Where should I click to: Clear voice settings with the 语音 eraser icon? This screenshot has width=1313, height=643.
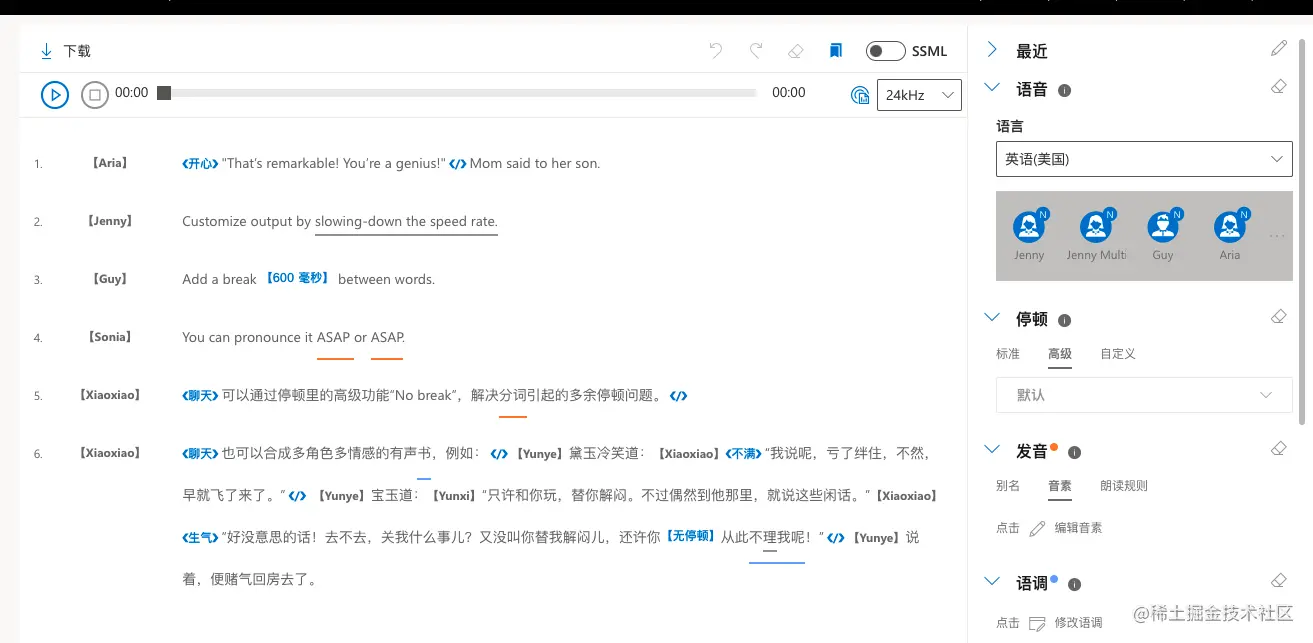(1278, 87)
